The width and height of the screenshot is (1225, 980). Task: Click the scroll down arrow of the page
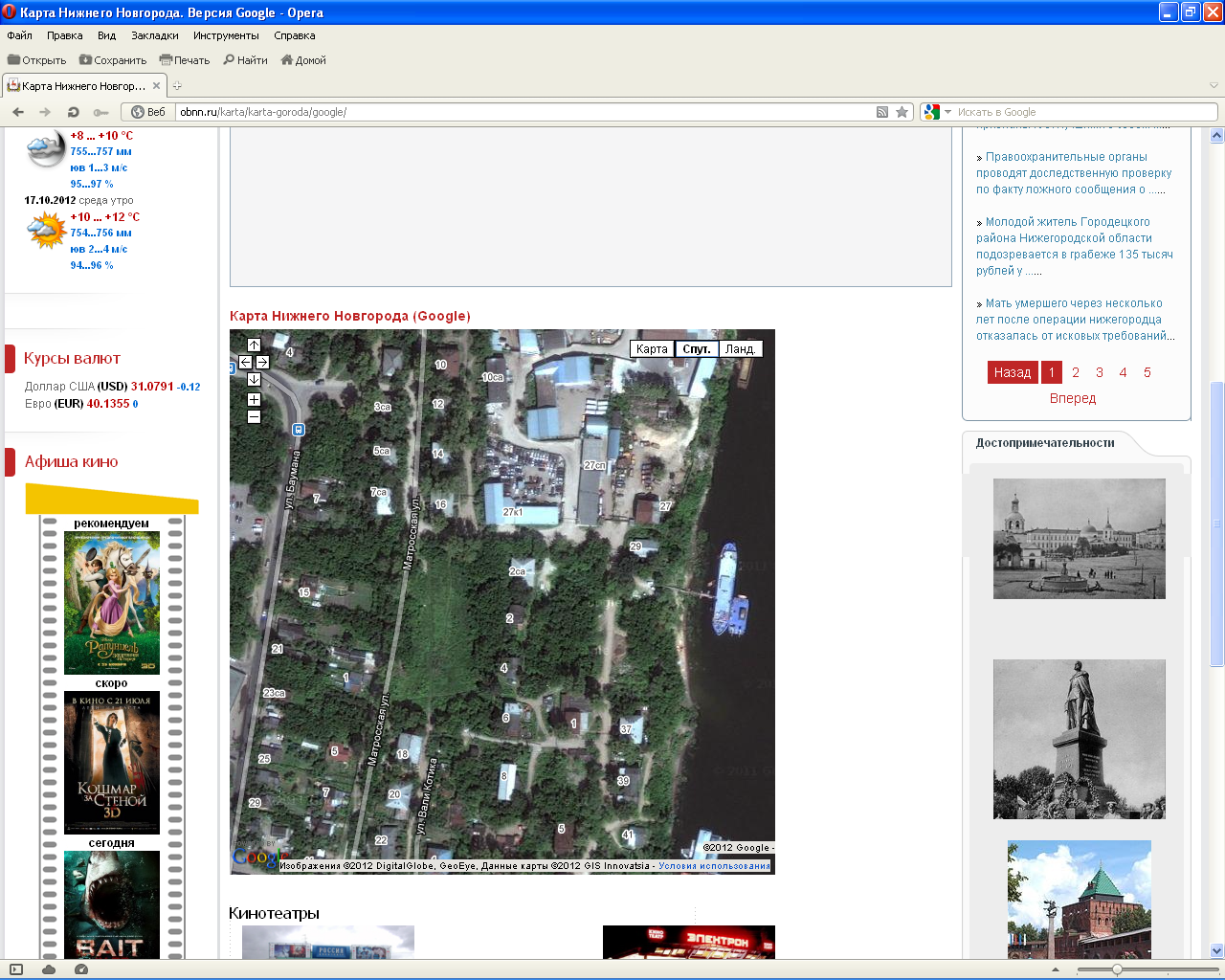pyautogui.click(x=1216, y=950)
